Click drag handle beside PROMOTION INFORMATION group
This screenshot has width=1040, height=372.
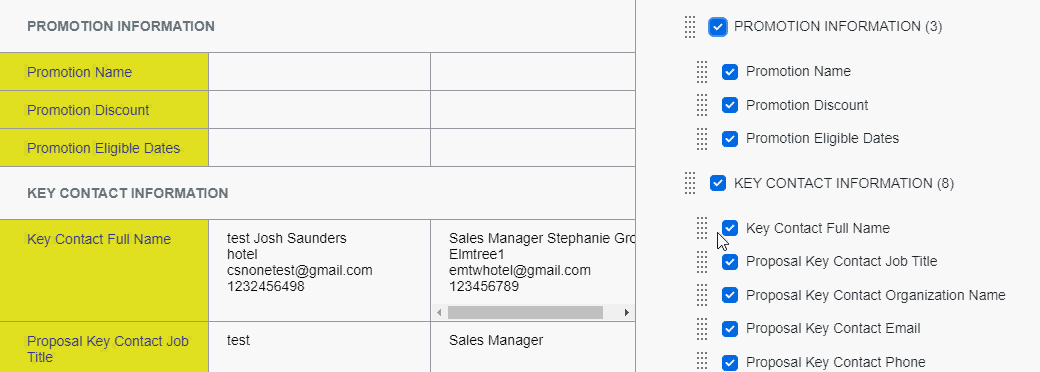click(690, 27)
